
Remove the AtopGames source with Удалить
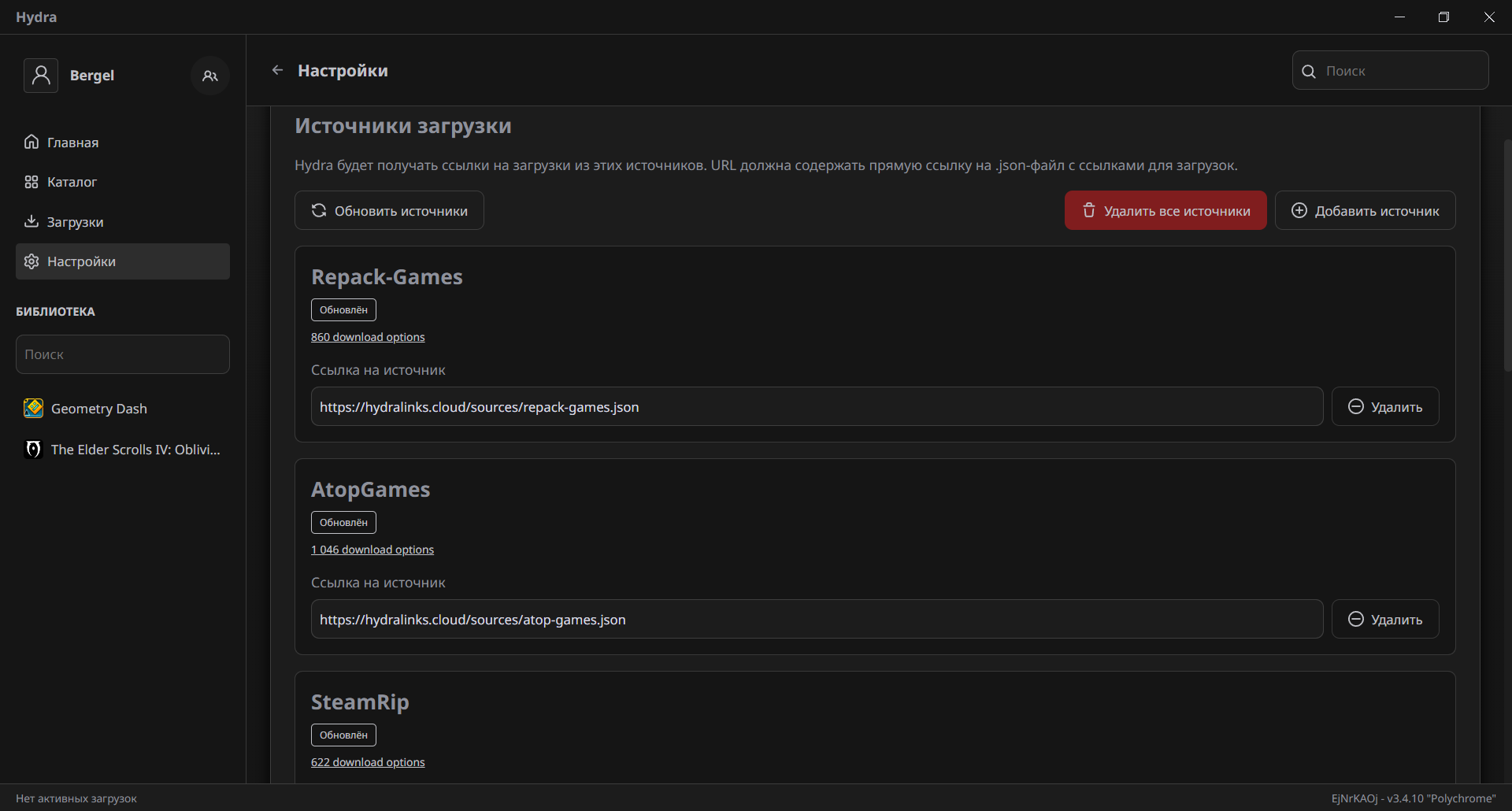coord(1385,619)
